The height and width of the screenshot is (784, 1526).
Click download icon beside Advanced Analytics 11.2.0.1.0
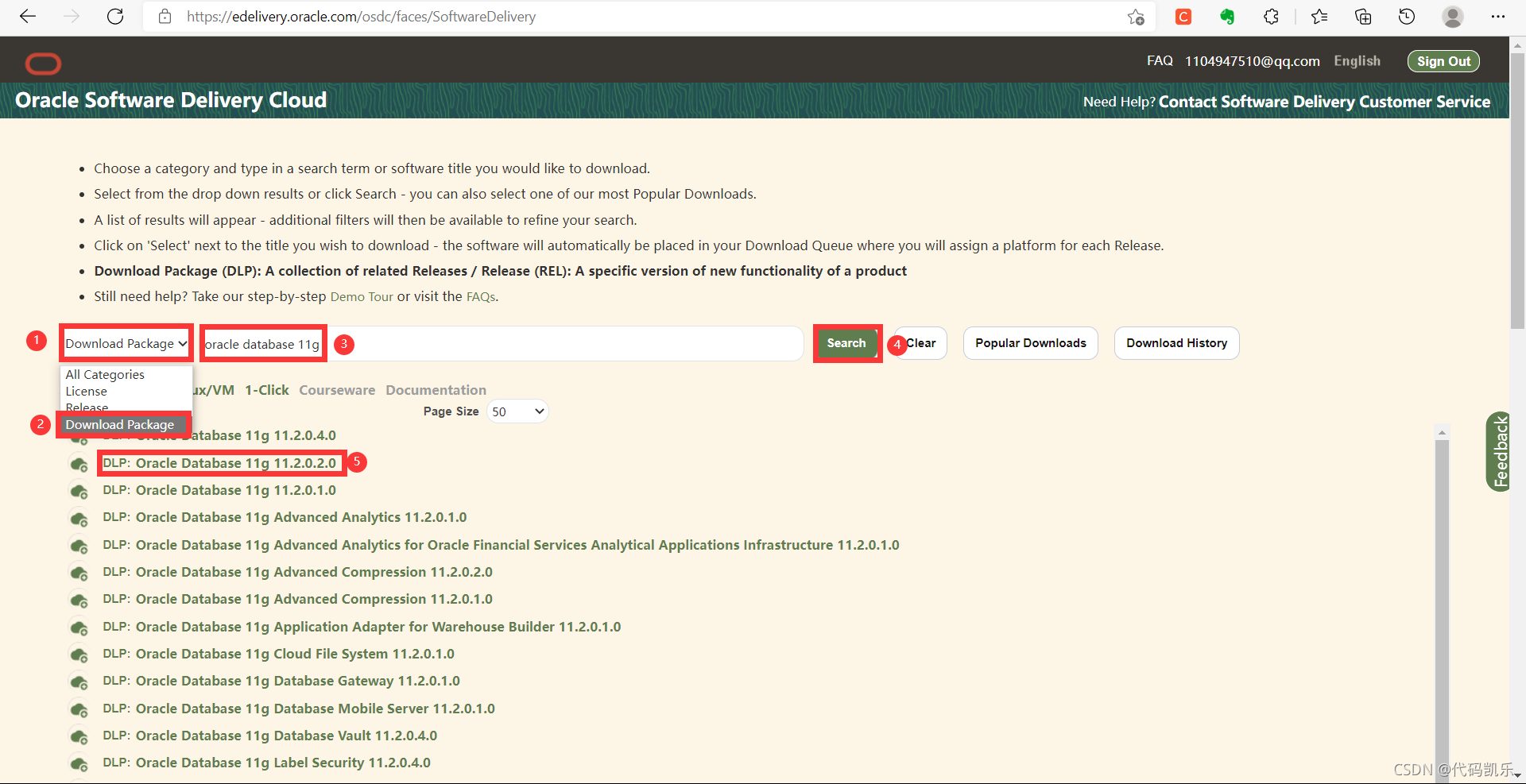pos(79,518)
